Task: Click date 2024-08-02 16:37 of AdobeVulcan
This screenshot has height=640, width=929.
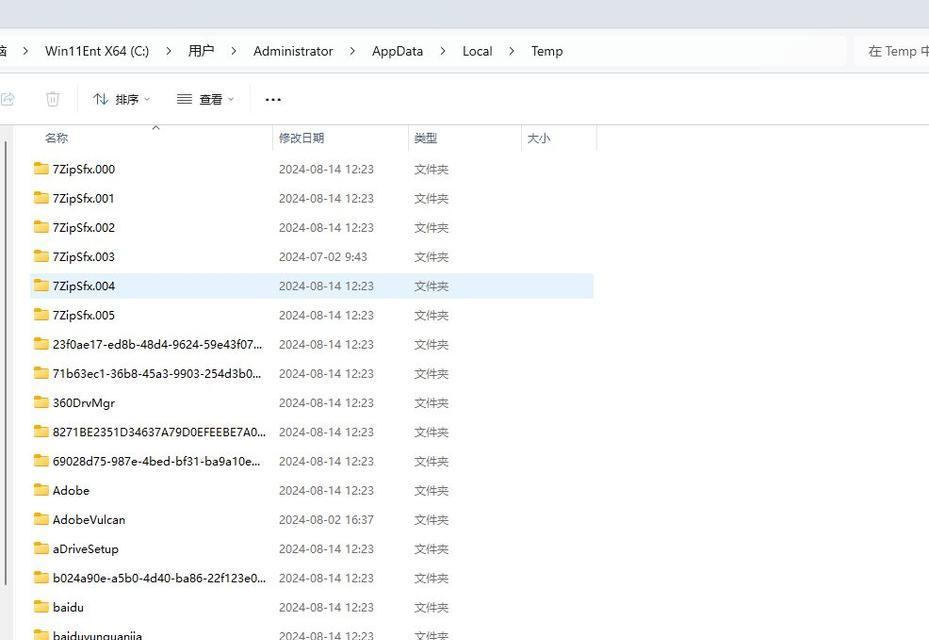Action: pyautogui.click(x=326, y=520)
